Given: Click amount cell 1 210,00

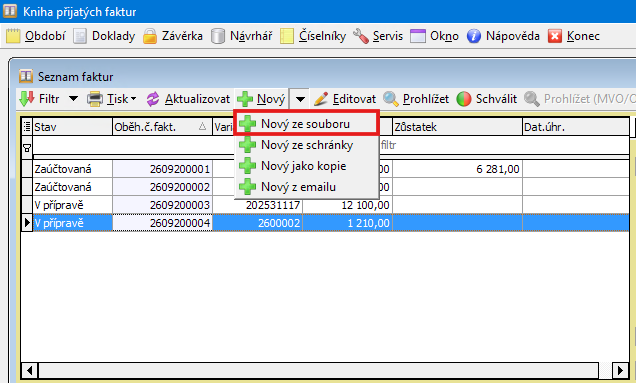Looking at the screenshot, I should pos(348,223).
